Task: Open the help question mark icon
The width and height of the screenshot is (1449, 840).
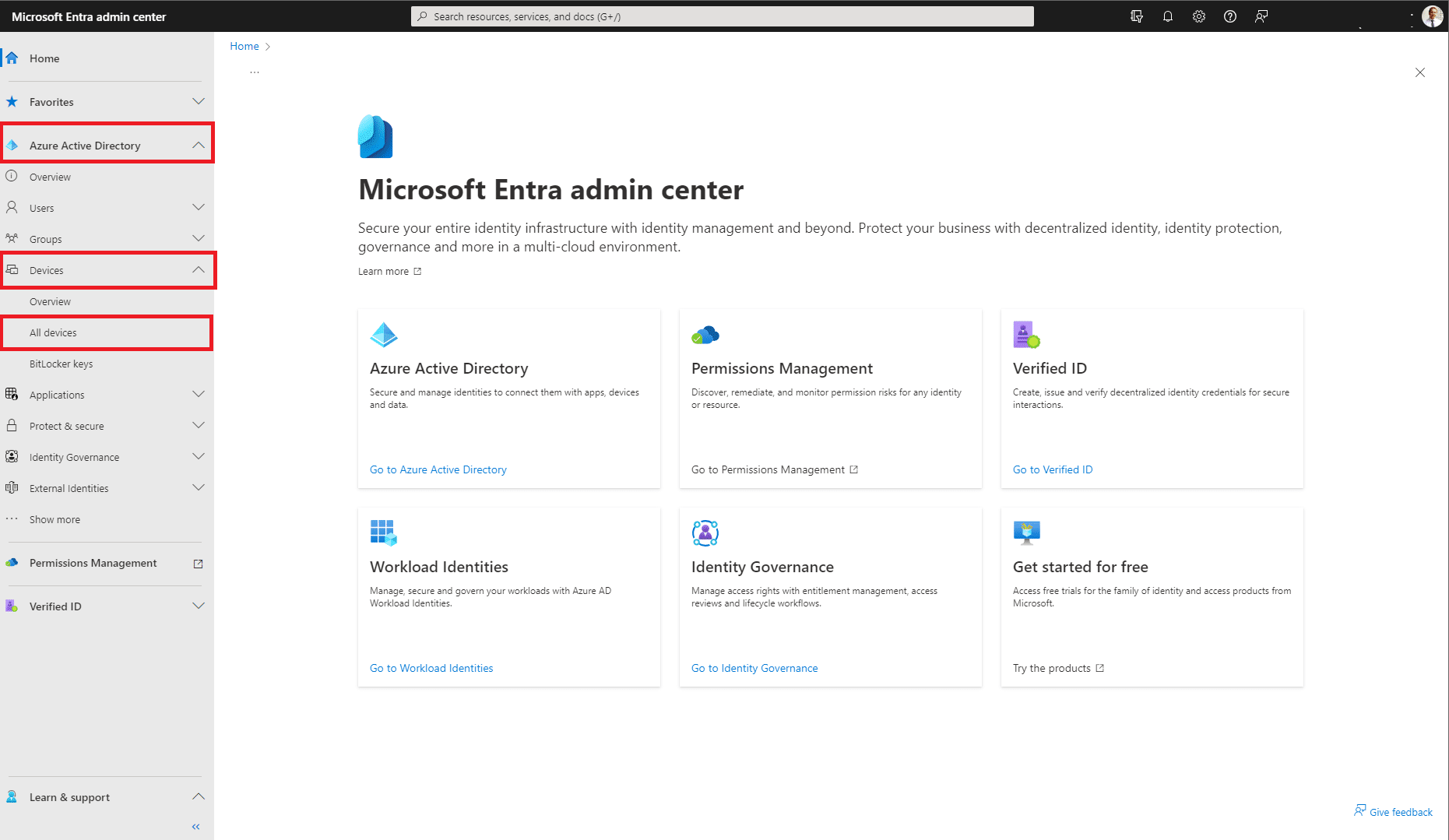Action: [x=1230, y=16]
